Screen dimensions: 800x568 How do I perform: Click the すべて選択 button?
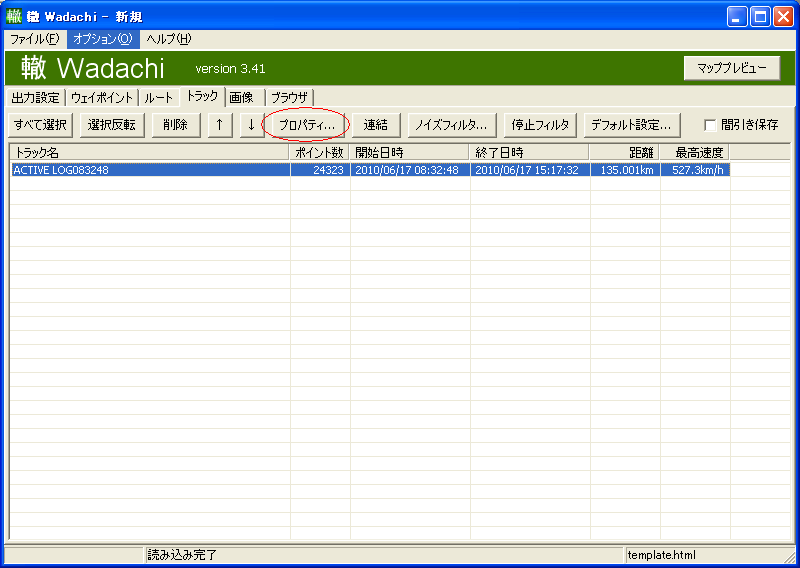tap(40, 125)
